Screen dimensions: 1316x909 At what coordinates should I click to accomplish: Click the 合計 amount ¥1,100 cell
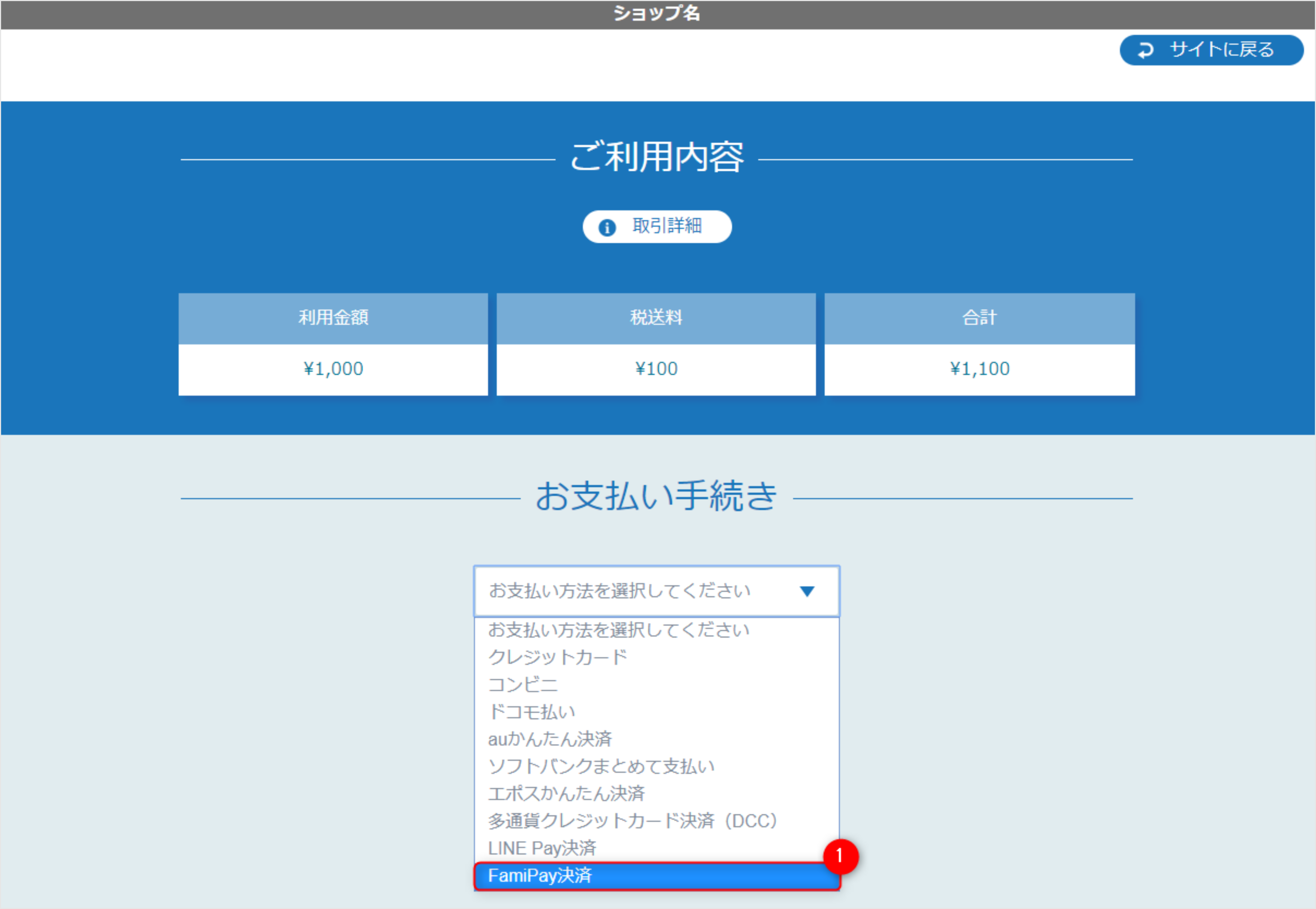pyautogui.click(x=979, y=368)
